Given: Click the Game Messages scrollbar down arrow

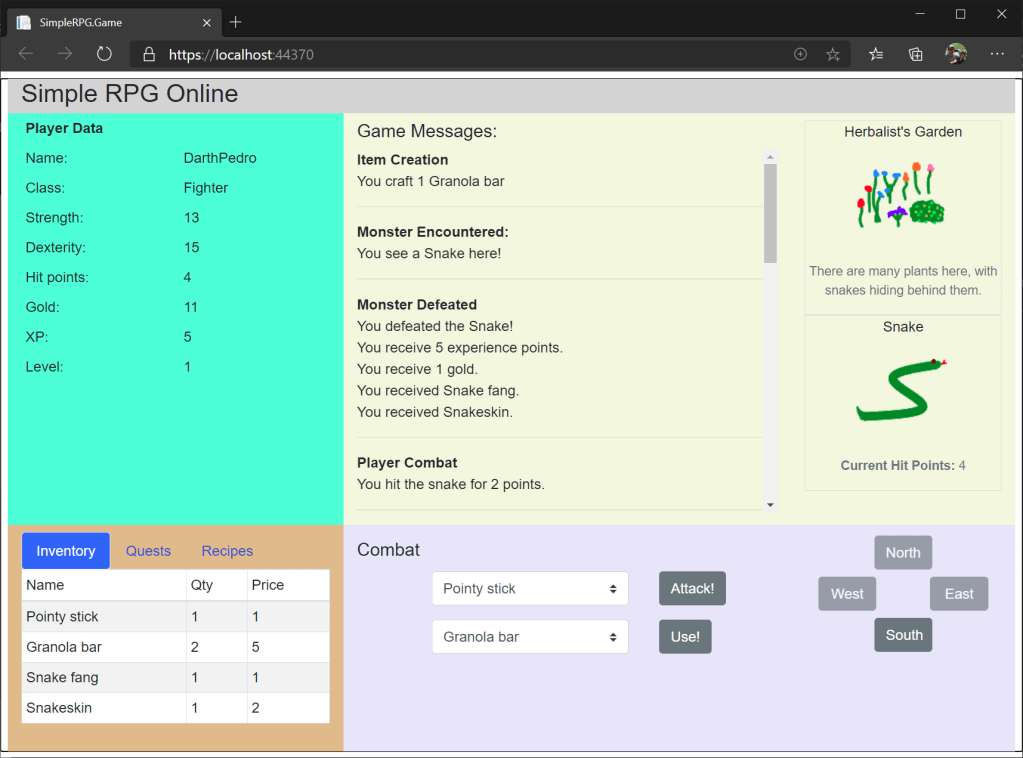Looking at the screenshot, I should [770, 505].
